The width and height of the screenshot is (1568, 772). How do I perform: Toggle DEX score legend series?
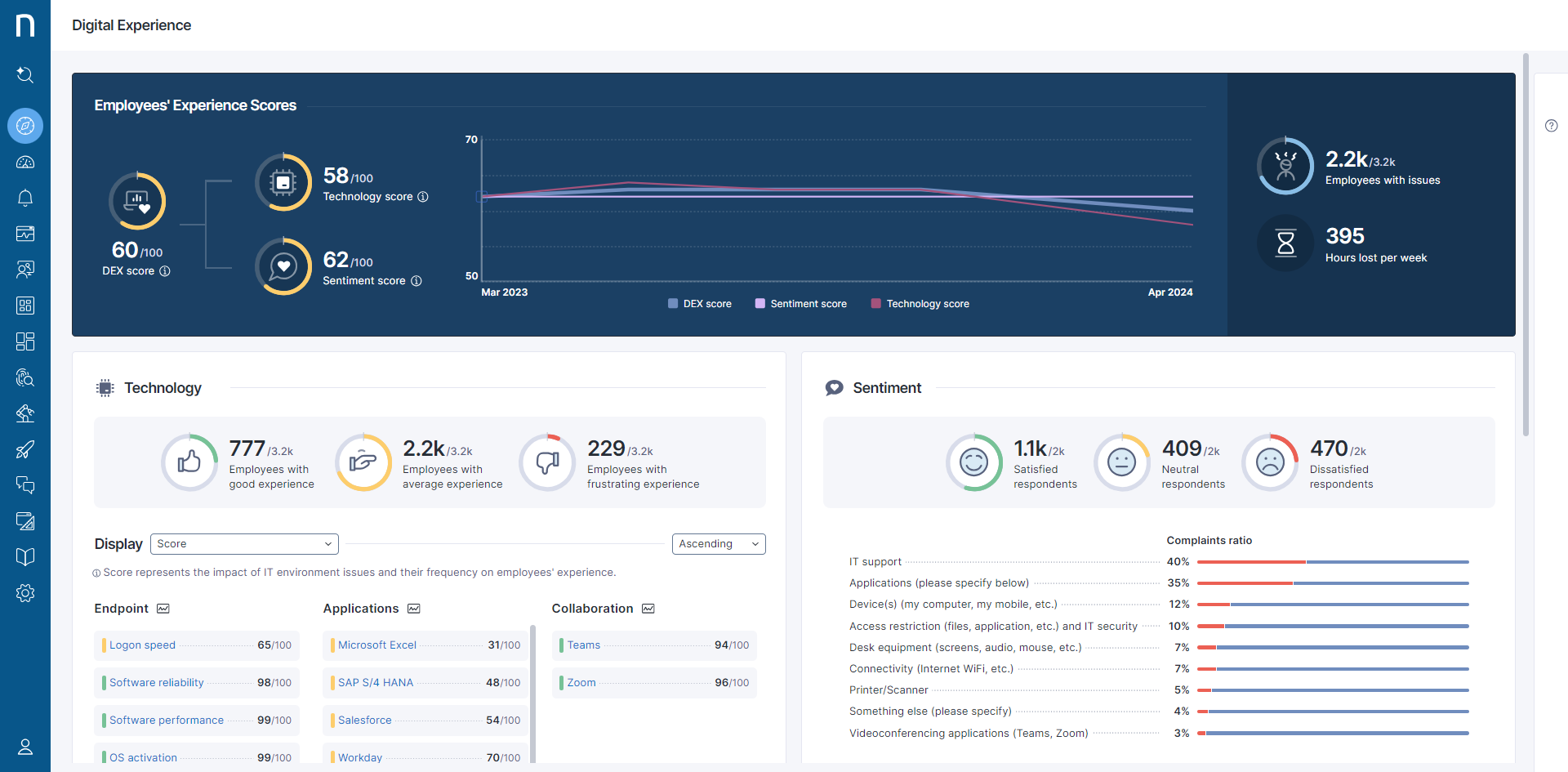tap(699, 304)
